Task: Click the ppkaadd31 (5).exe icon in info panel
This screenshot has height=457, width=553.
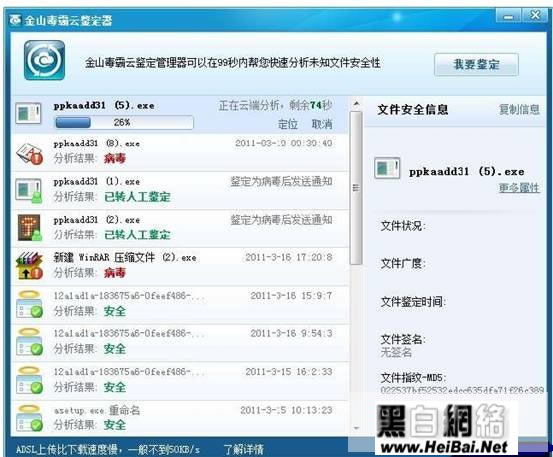Action: coord(387,168)
